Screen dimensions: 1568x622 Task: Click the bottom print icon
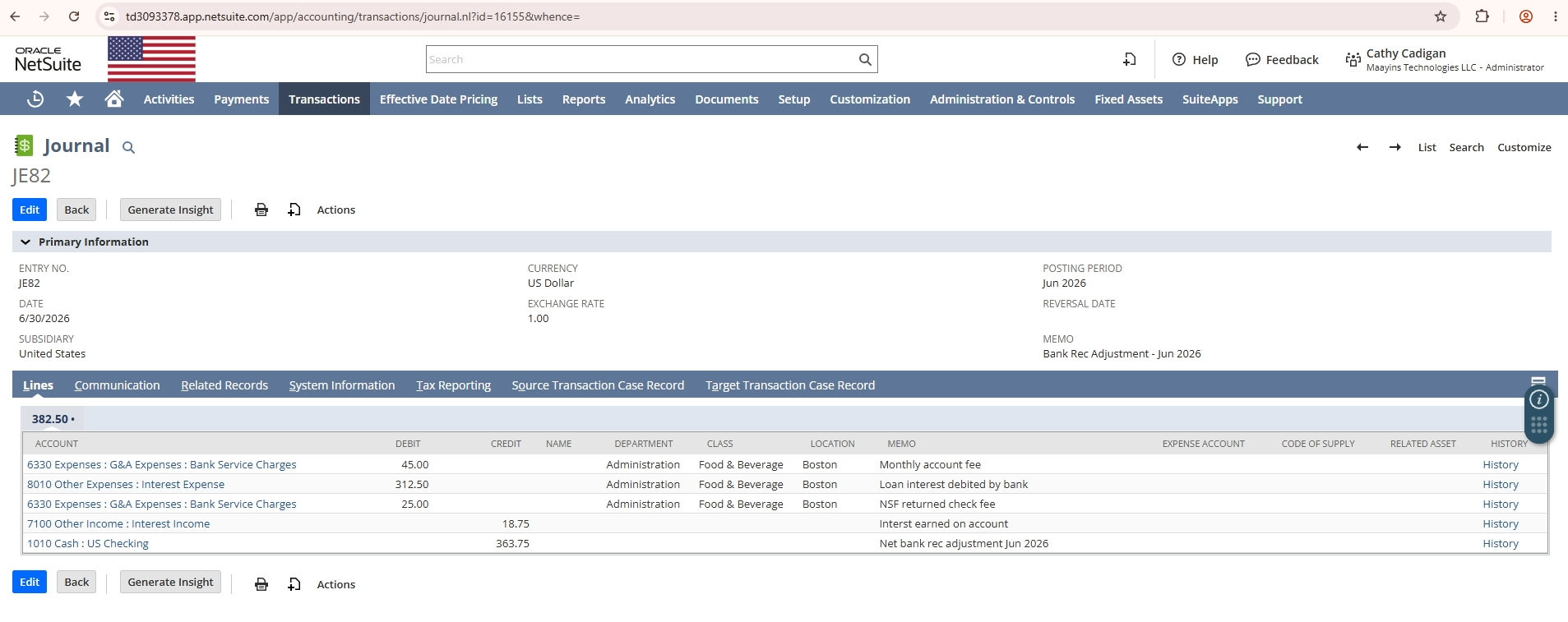[x=261, y=584]
